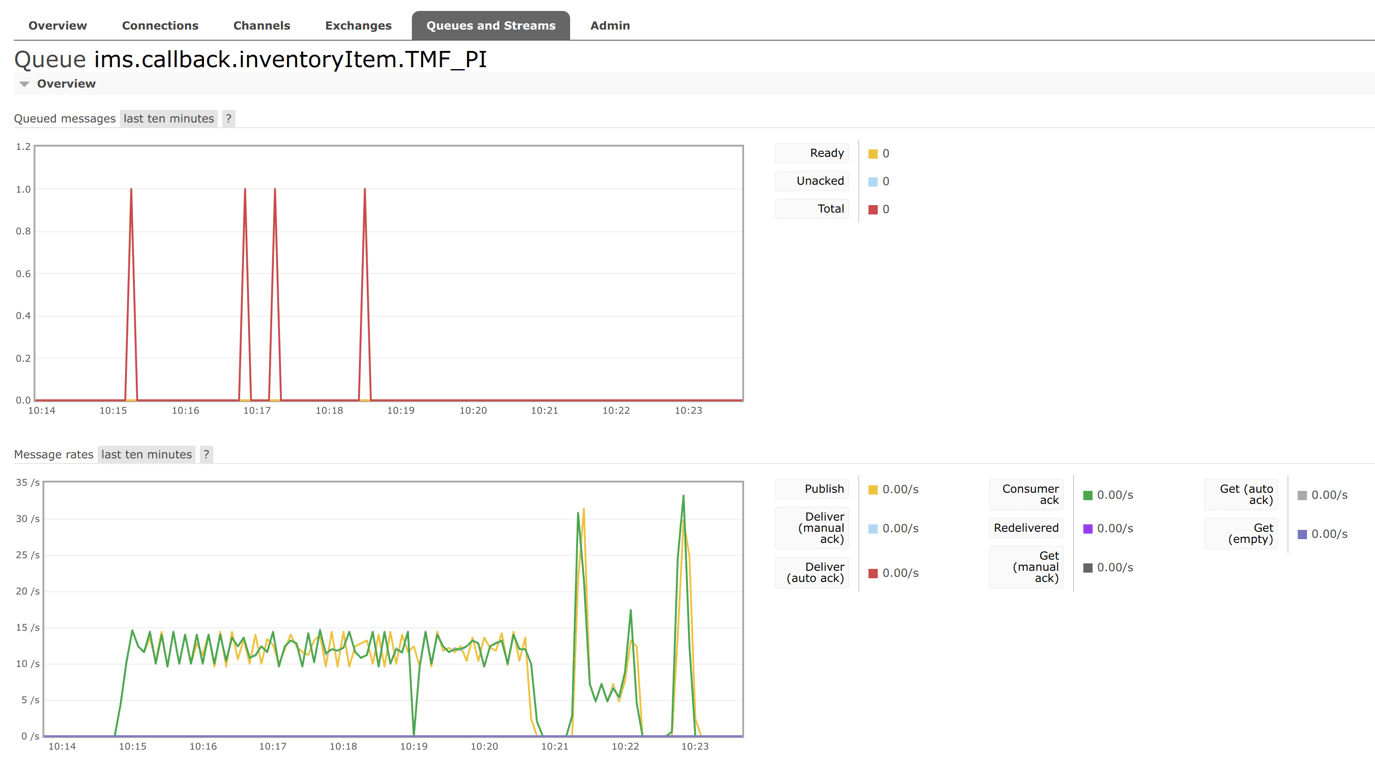Change Queued messages 'last ten minutes' range
1375x779 pixels.
(x=168, y=118)
